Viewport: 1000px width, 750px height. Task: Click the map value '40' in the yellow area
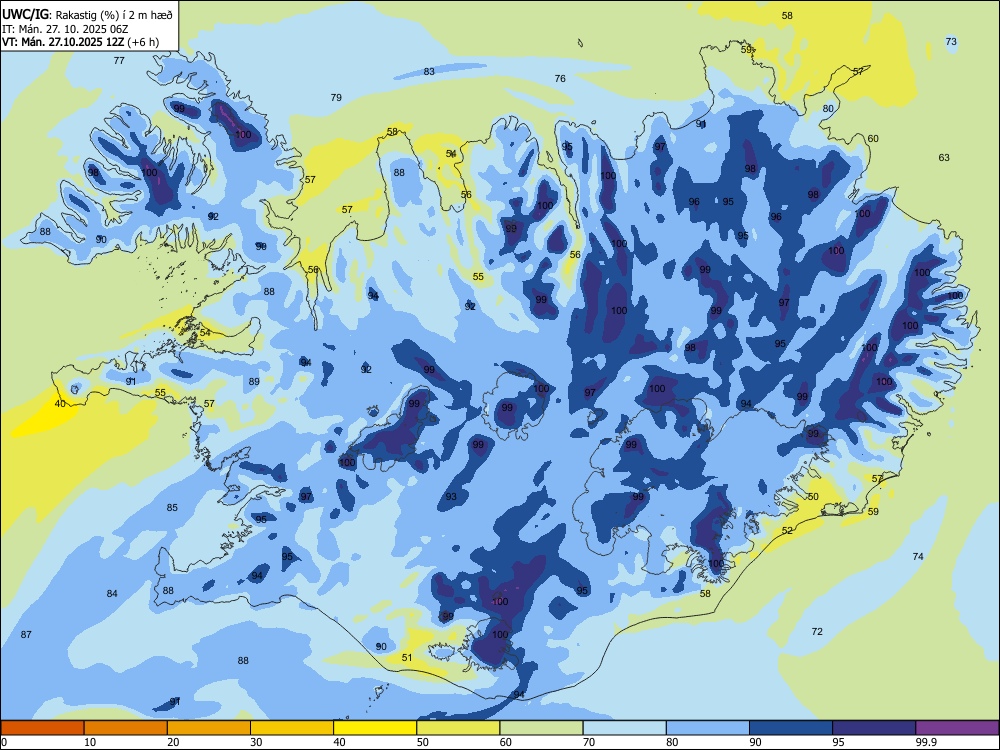(x=60, y=404)
